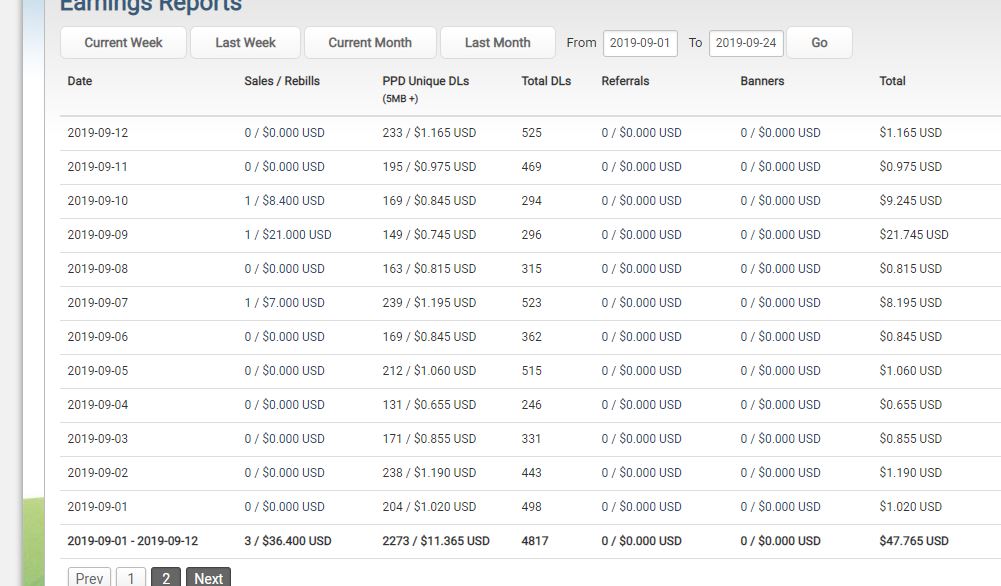Image resolution: width=1001 pixels, height=586 pixels.
Task: Click the Total DLs column header
Action: [546, 81]
